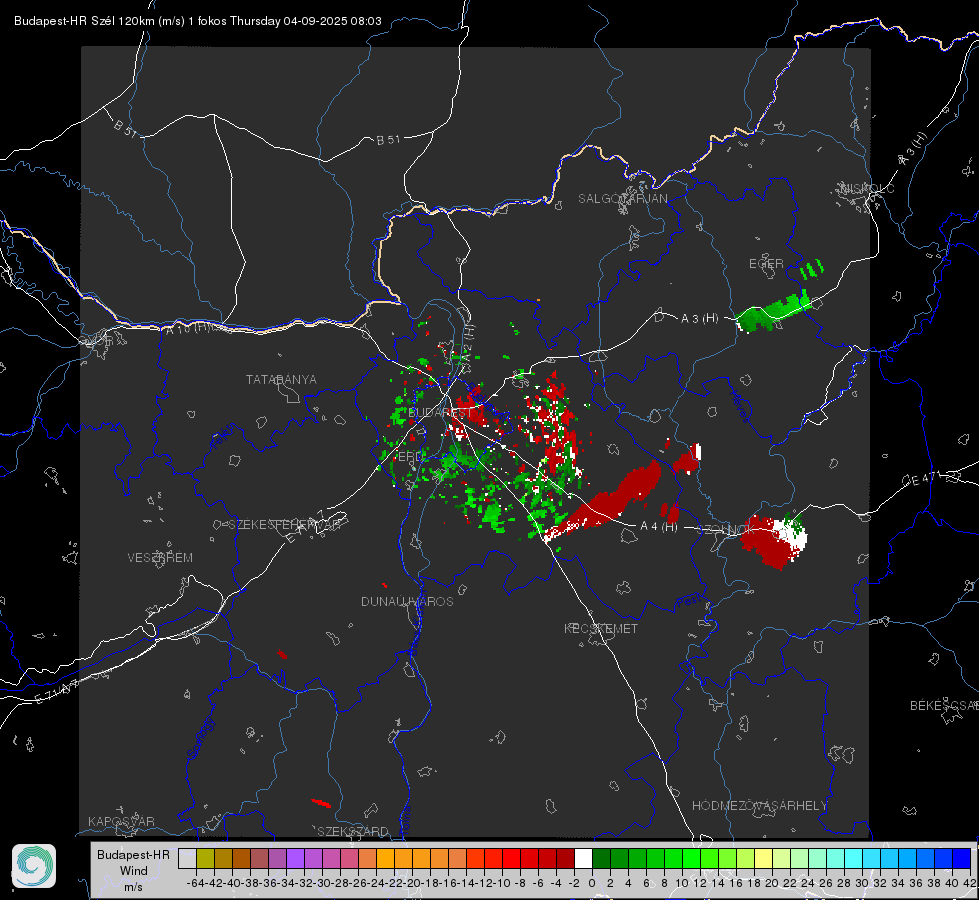Pick the light gray first legend swatch
The width and height of the screenshot is (979, 900).
pyautogui.click(x=187, y=859)
